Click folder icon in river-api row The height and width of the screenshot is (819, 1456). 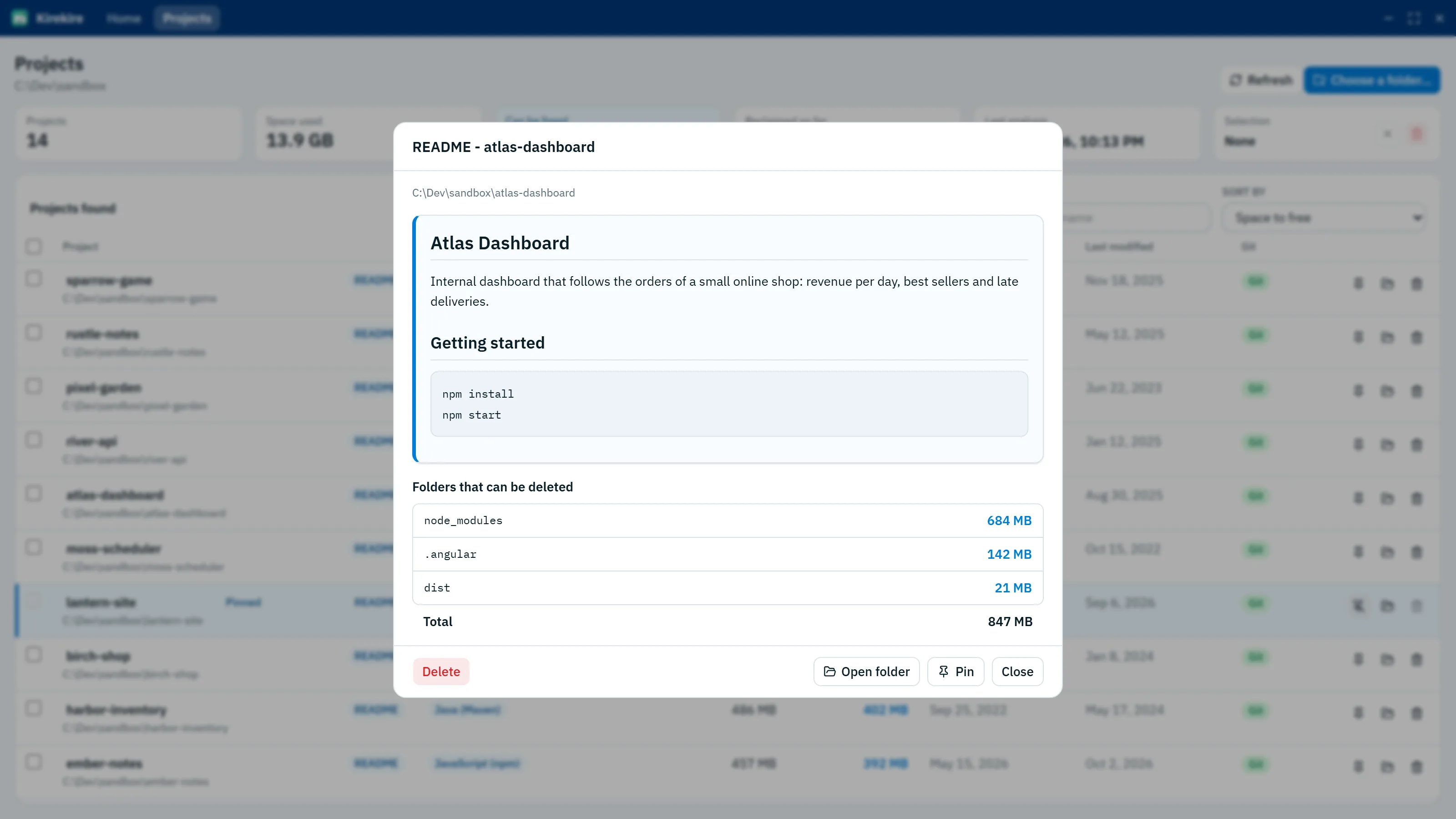pyautogui.click(x=1387, y=444)
